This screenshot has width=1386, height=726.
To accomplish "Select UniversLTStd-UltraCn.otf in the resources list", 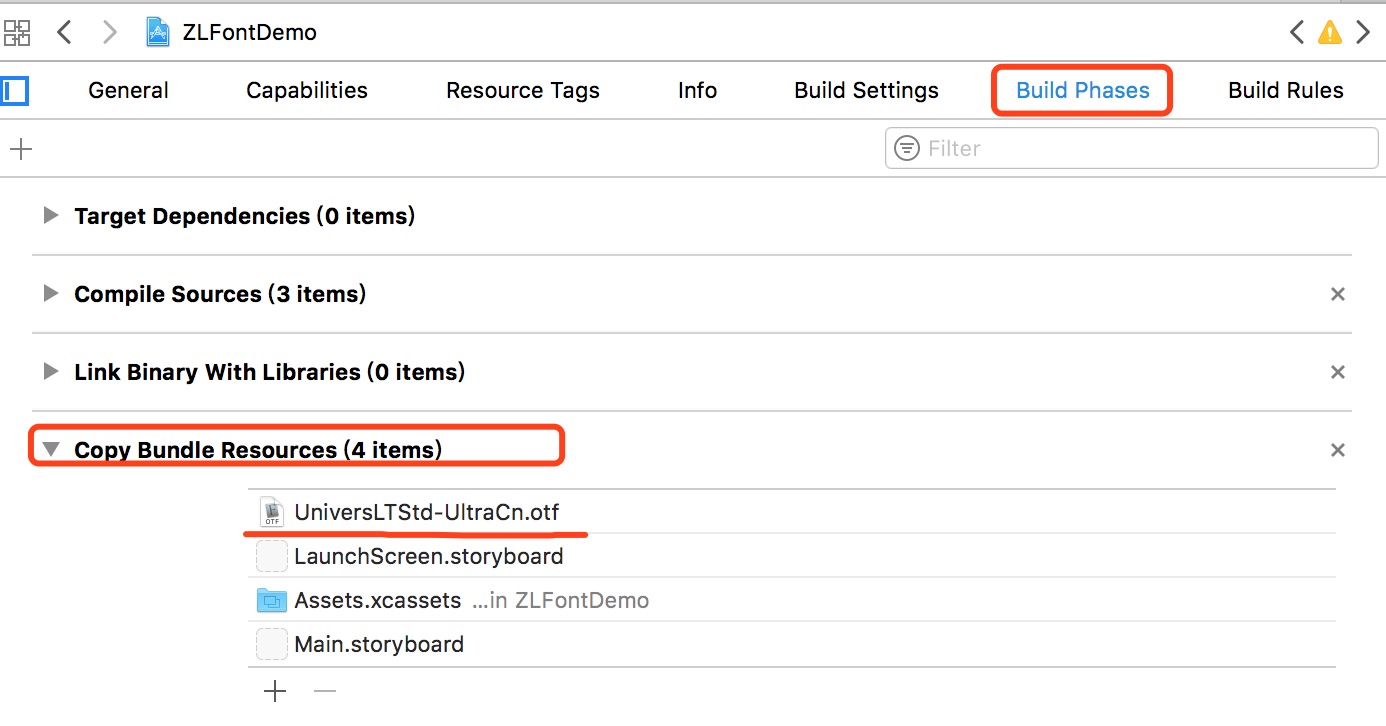I will 426,513.
